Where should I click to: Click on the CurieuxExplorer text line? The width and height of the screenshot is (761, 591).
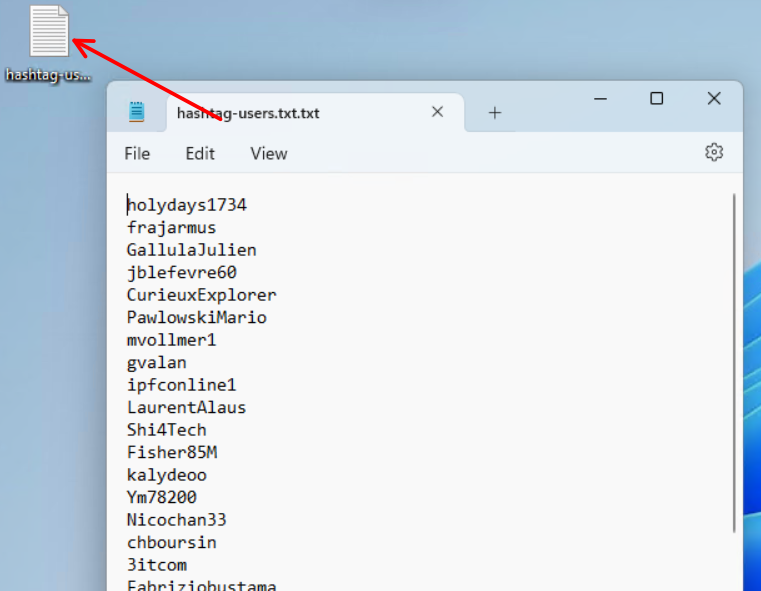[201, 295]
